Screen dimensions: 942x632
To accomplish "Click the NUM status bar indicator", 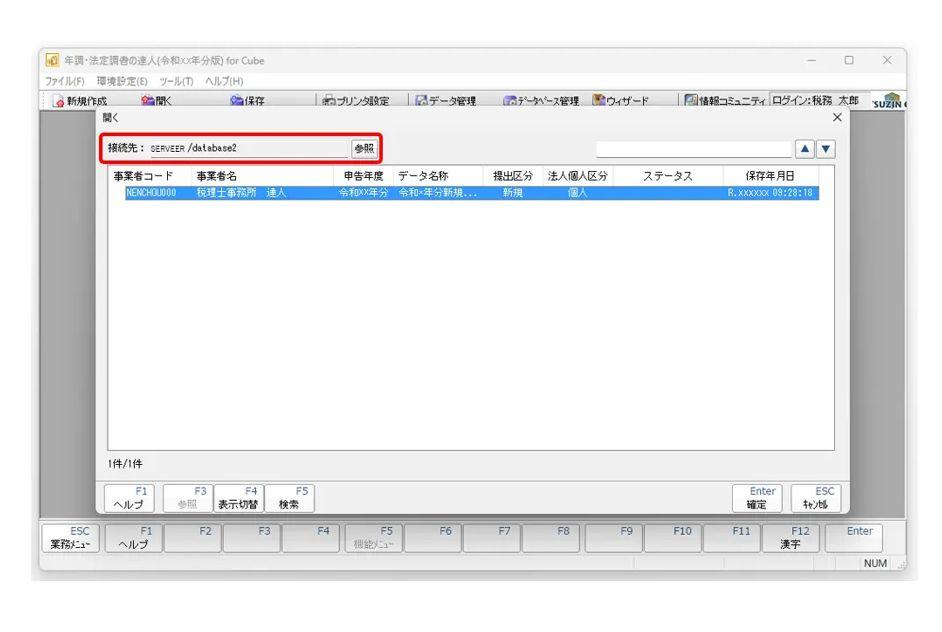I will tap(875, 564).
